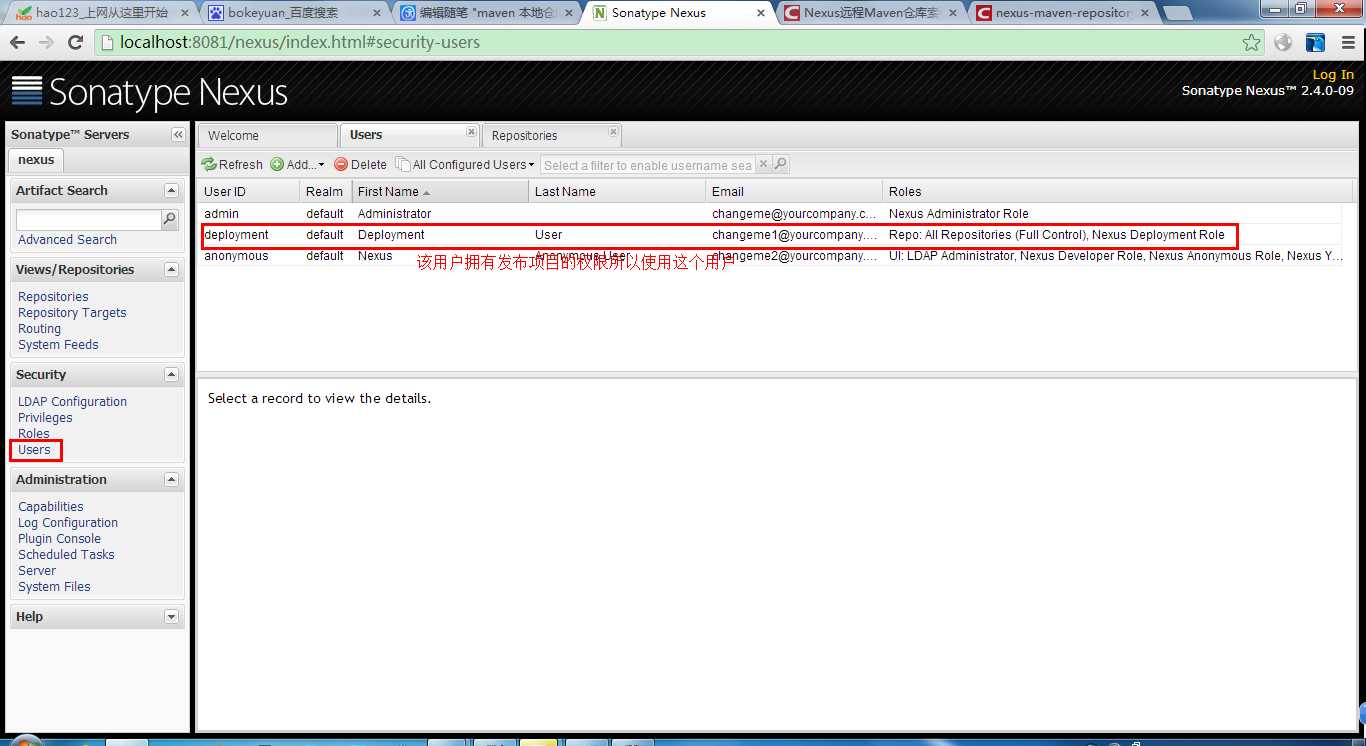Image resolution: width=1366 pixels, height=746 pixels.
Task: Switch to the bokeyuan browser tab
Action: (x=295, y=13)
